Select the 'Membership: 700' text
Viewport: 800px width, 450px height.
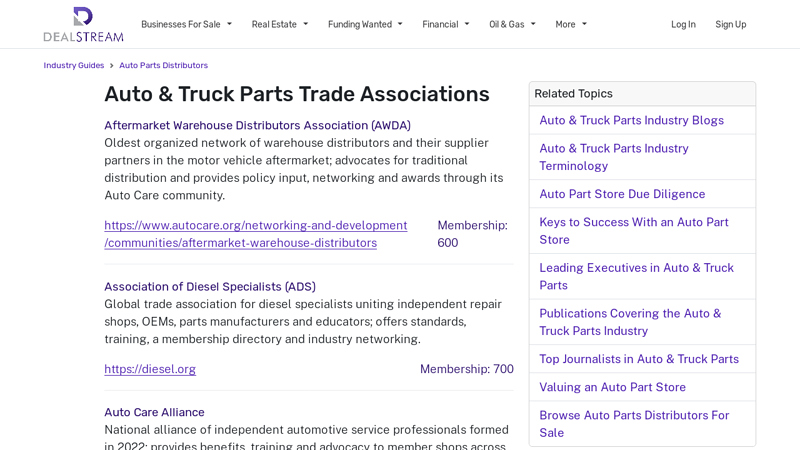tap(466, 369)
